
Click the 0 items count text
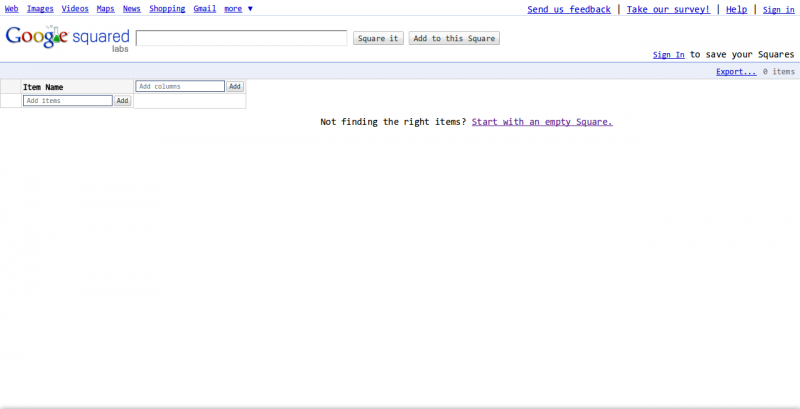click(x=779, y=71)
